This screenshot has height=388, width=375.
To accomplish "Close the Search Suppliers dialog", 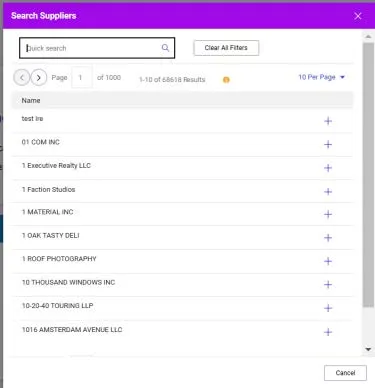I will pos(358,16).
